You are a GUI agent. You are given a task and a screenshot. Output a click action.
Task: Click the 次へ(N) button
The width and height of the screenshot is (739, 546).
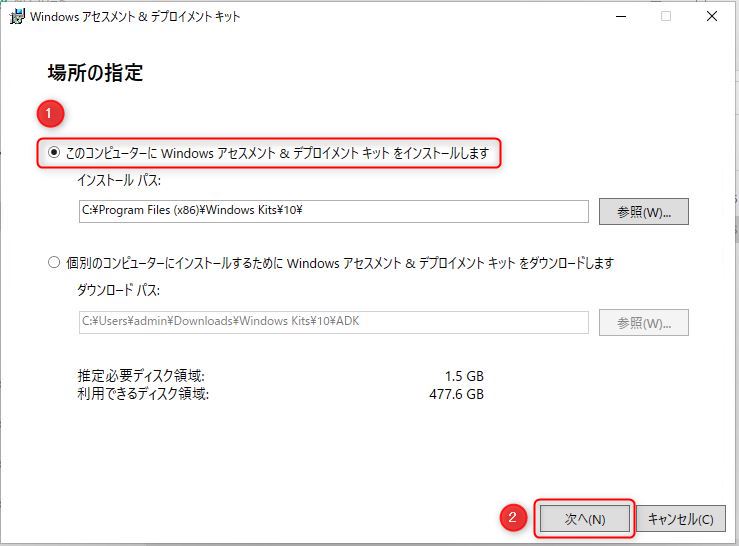click(x=584, y=519)
